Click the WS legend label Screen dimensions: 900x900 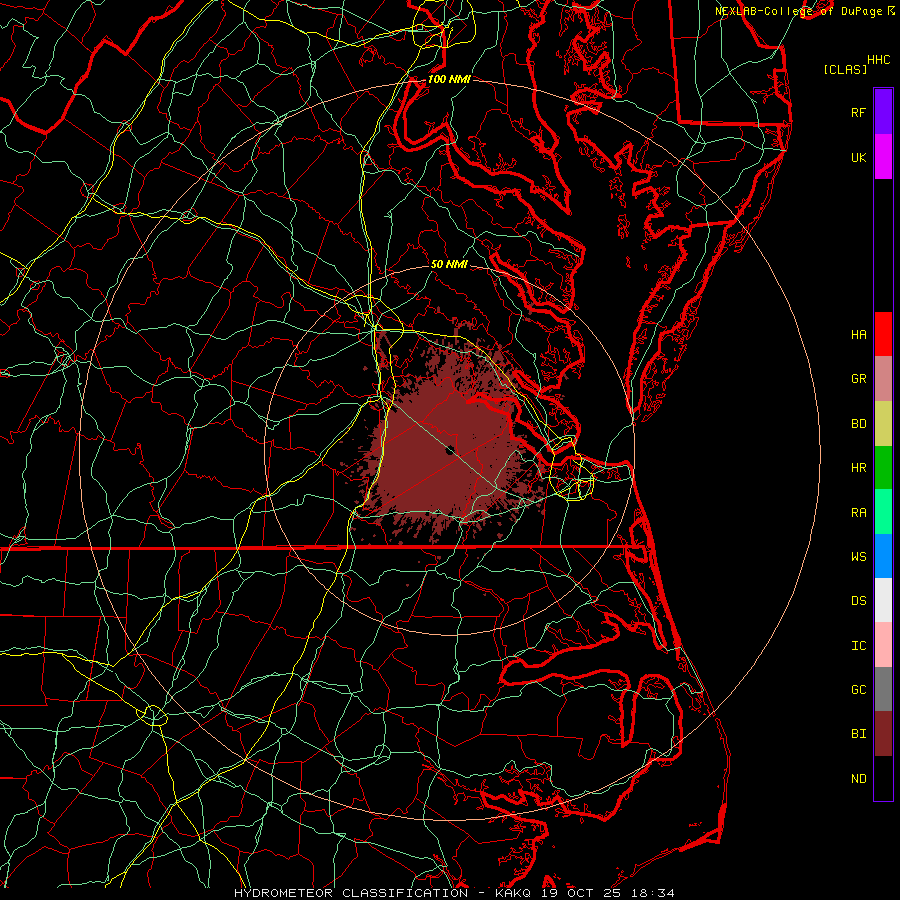859,556
